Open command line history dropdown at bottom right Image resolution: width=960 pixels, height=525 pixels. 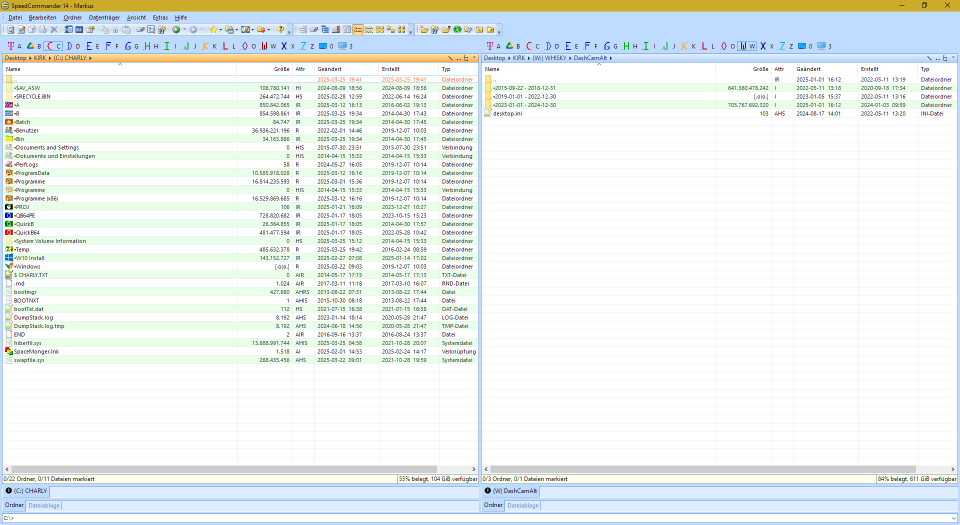click(x=953, y=518)
